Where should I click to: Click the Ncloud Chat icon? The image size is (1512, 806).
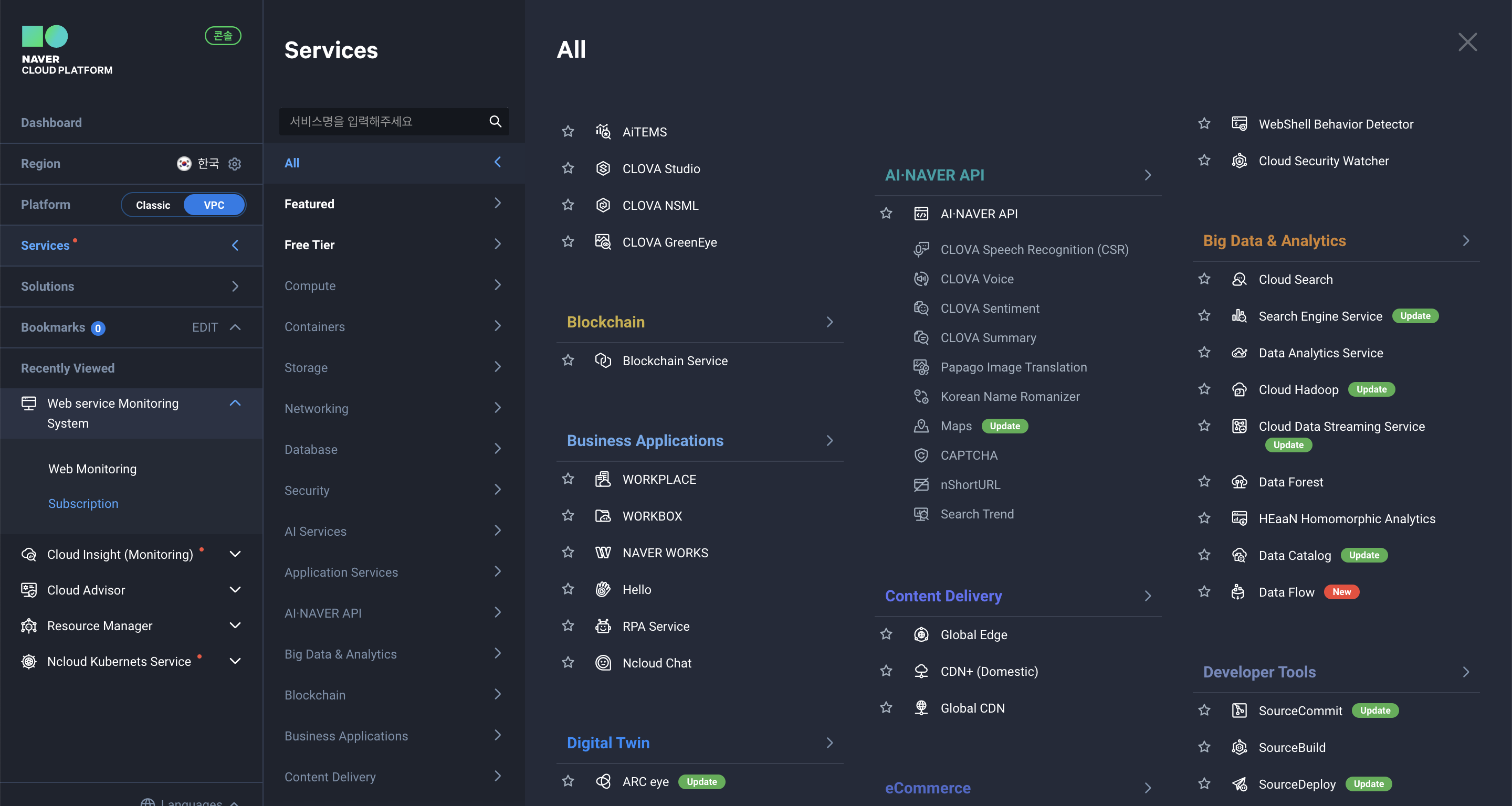603,663
